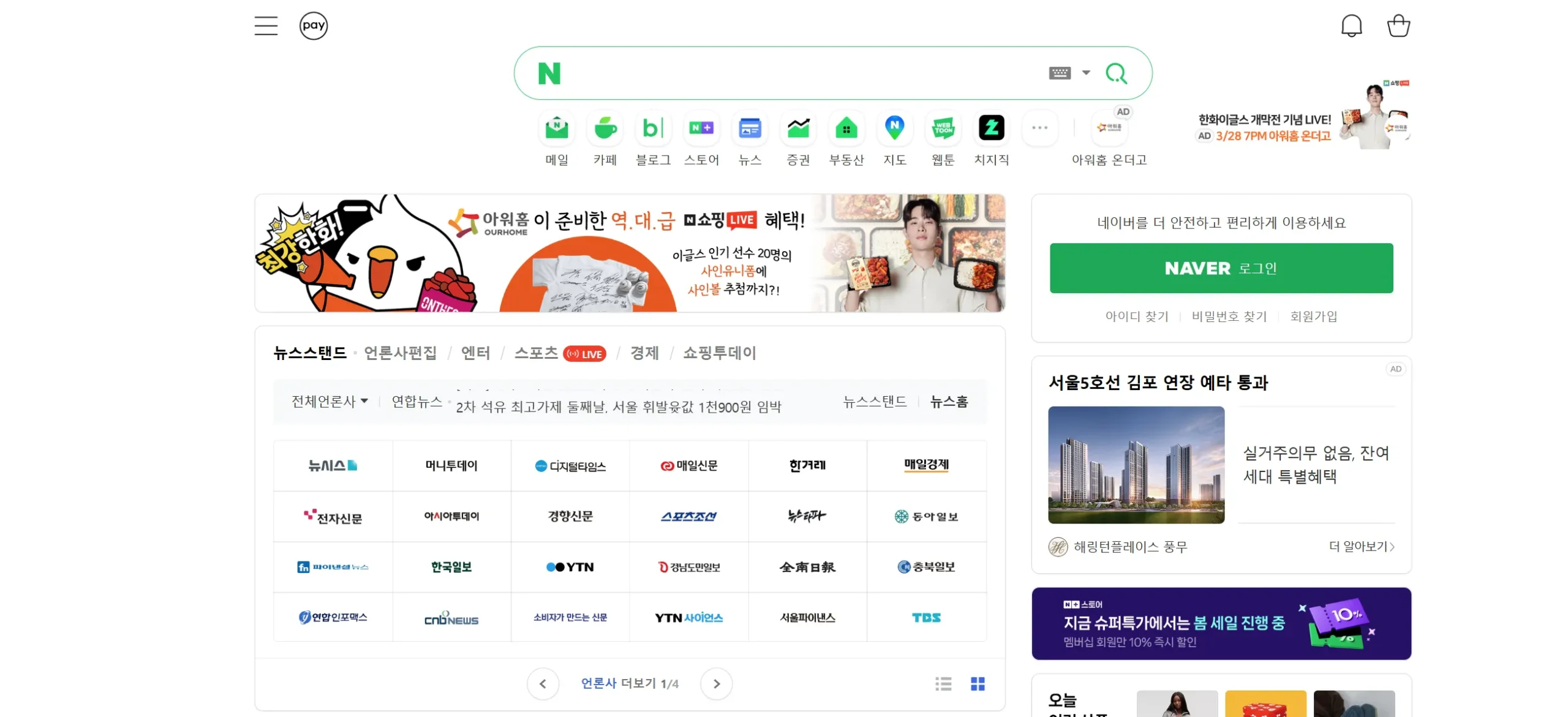Switch to the 엔터 tab

click(x=475, y=353)
